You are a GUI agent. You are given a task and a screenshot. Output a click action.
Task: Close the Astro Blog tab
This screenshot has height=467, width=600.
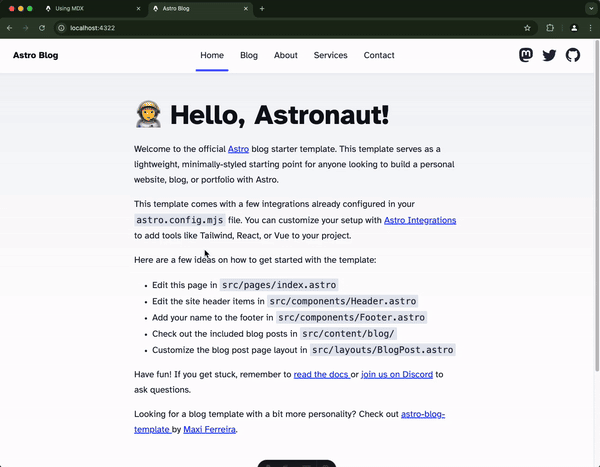(x=246, y=8)
